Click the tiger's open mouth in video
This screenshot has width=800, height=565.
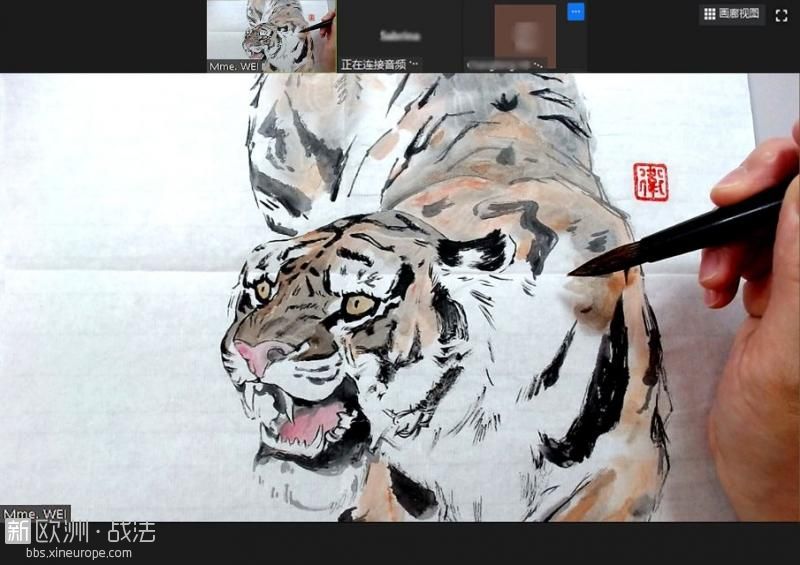coord(305,418)
